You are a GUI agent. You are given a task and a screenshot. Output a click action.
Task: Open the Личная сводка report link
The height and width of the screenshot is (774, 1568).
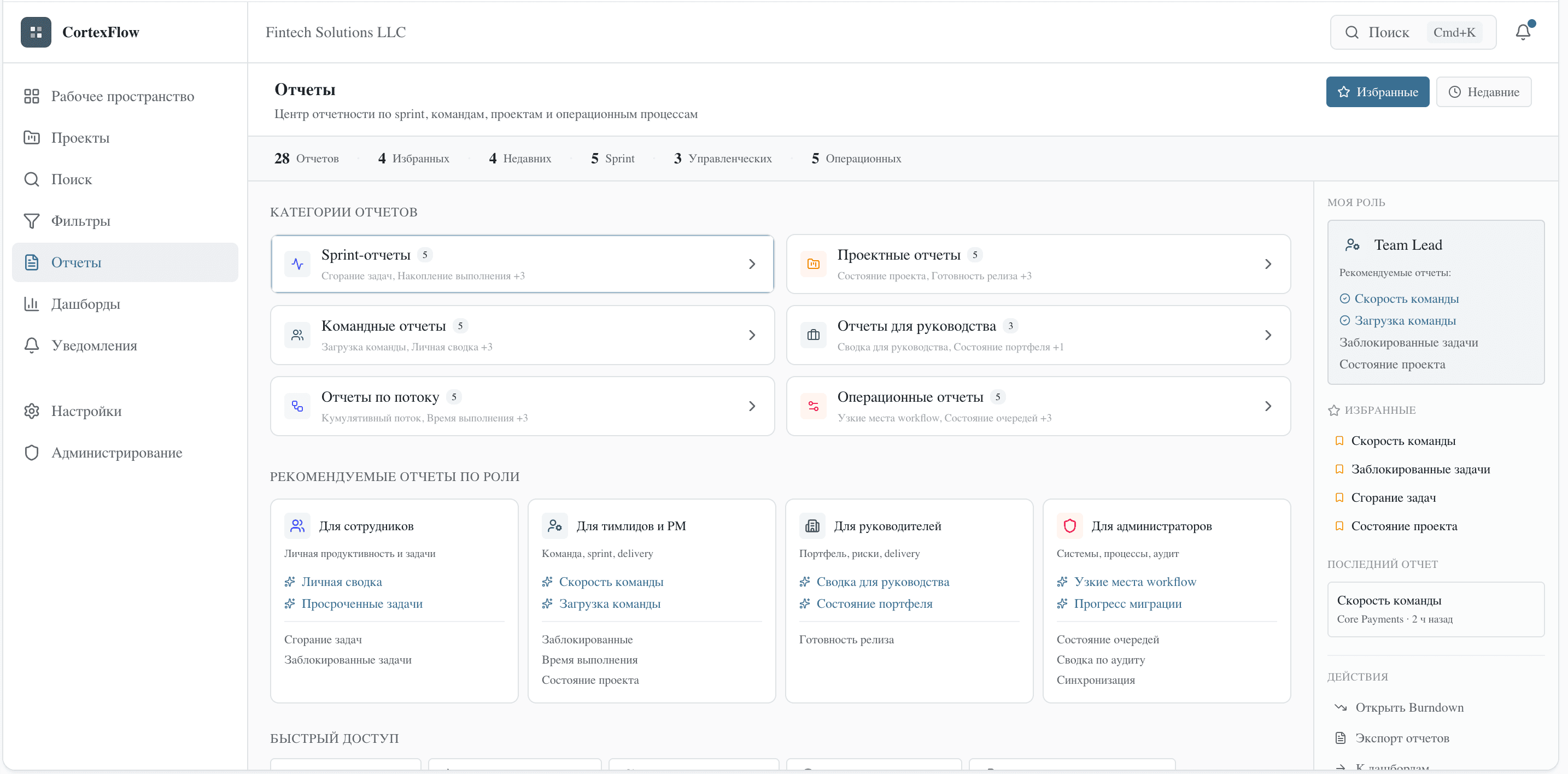pyautogui.click(x=342, y=581)
